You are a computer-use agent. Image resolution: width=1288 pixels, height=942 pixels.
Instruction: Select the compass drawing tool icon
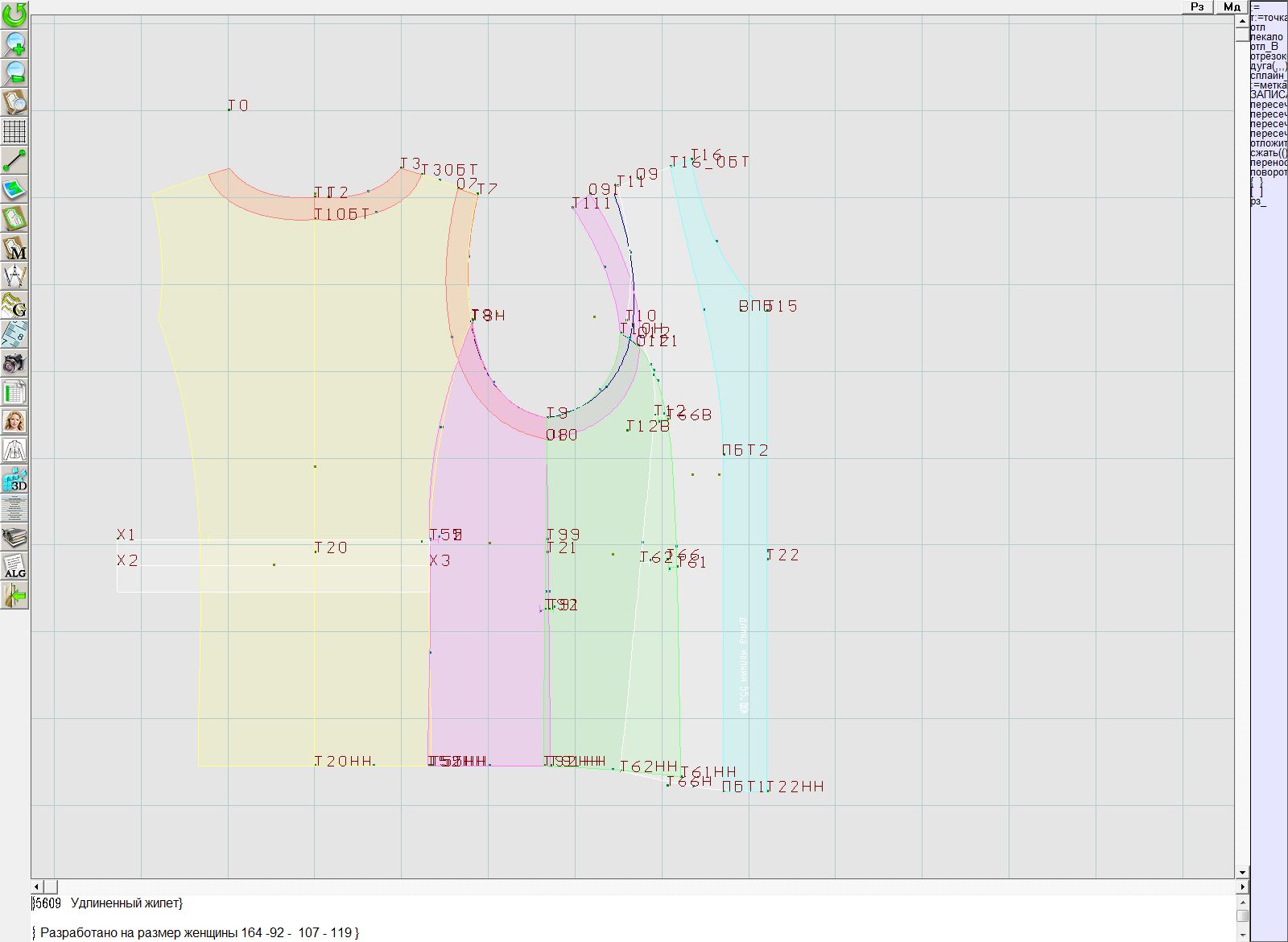14,276
